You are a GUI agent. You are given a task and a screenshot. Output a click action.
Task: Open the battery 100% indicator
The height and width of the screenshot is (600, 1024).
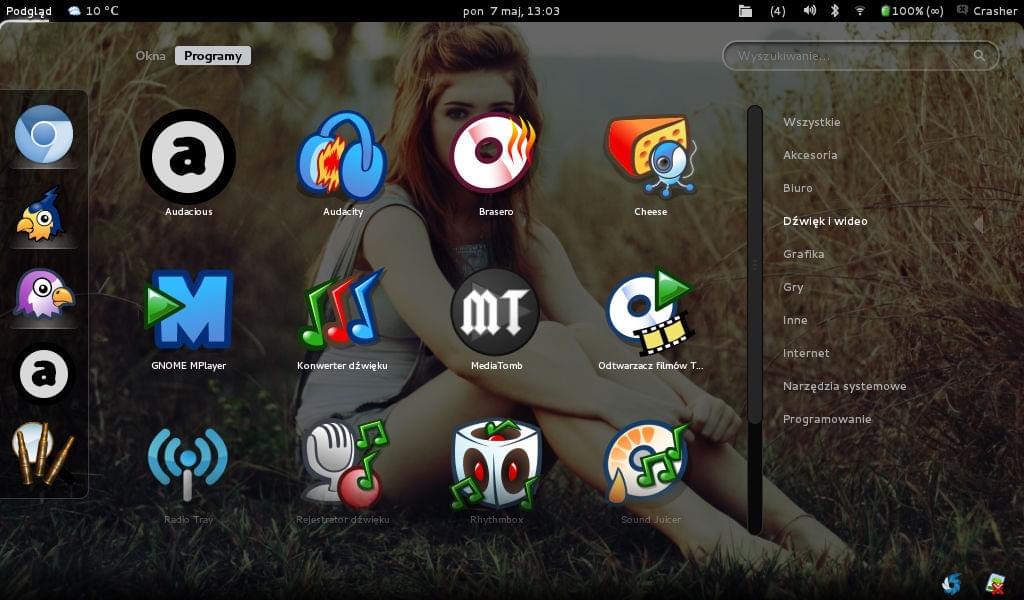(x=911, y=10)
